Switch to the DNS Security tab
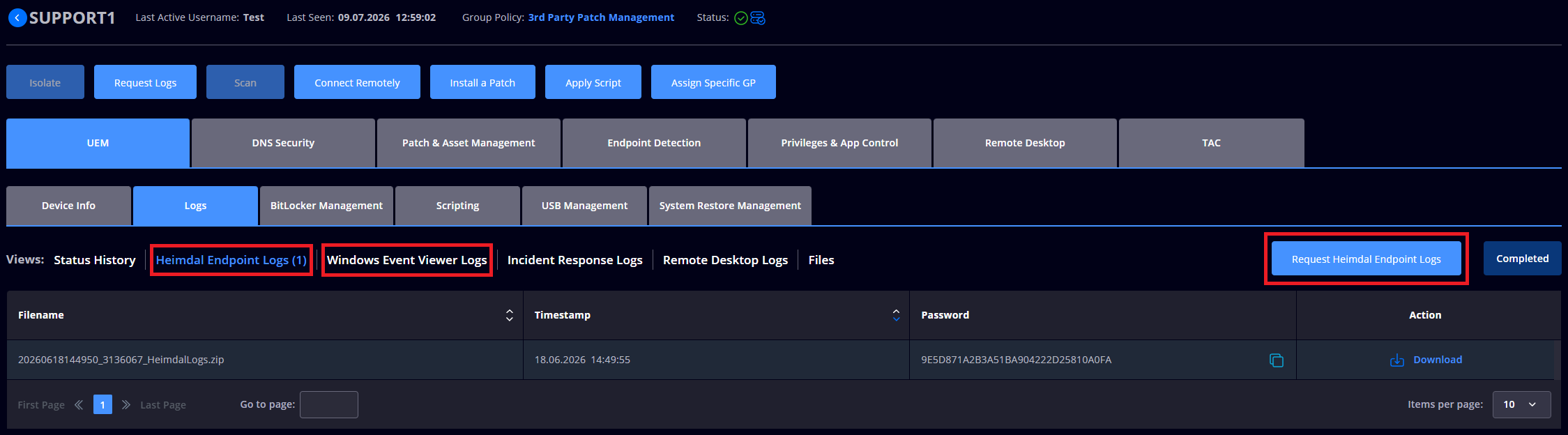Screen dimensions: 1568x435 (x=283, y=143)
